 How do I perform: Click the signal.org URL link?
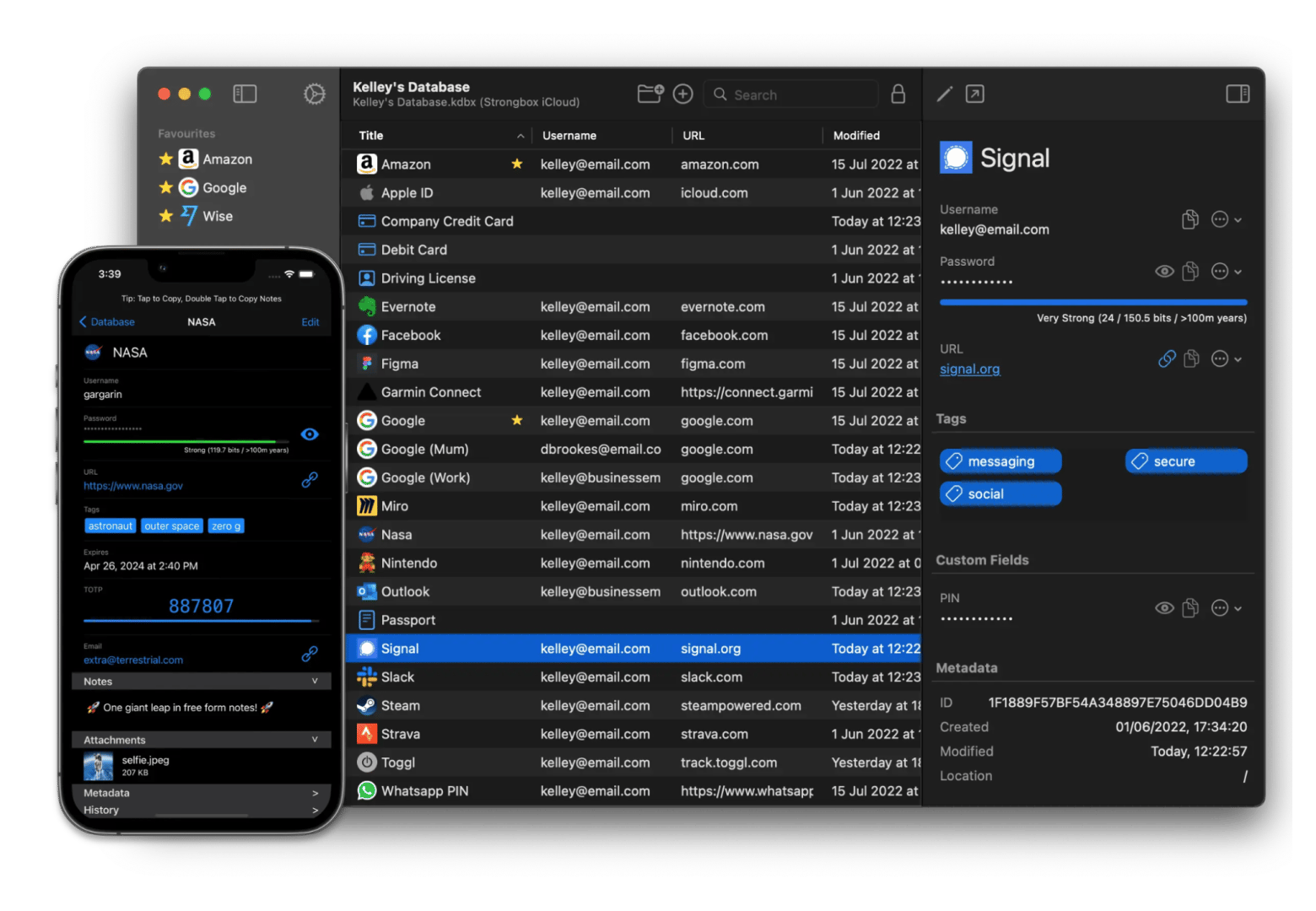coord(969,369)
